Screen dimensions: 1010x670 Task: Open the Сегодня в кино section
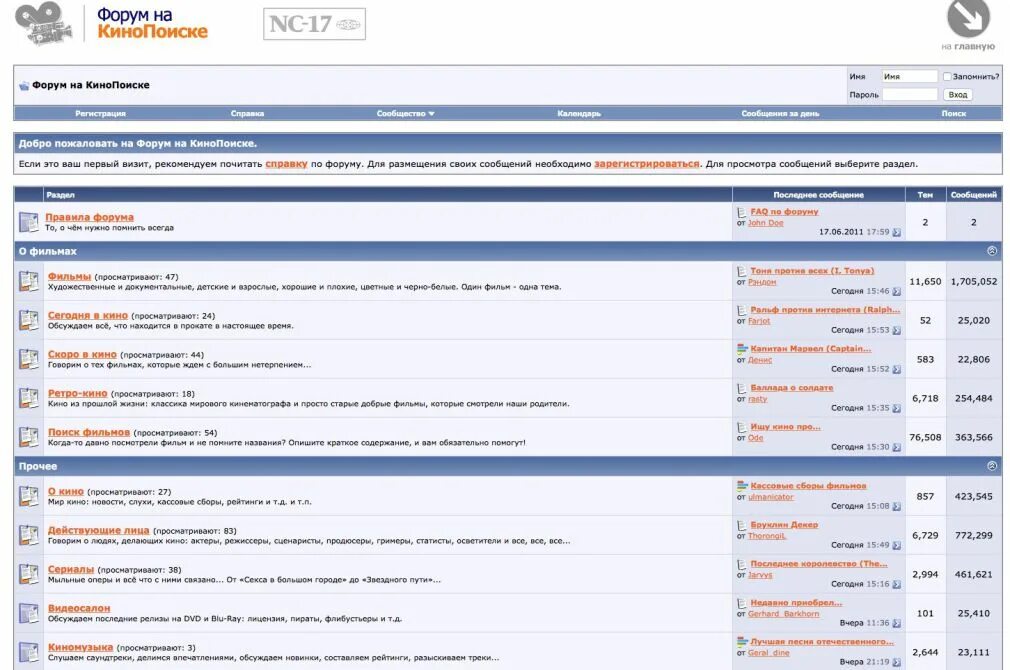click(88, 315)
